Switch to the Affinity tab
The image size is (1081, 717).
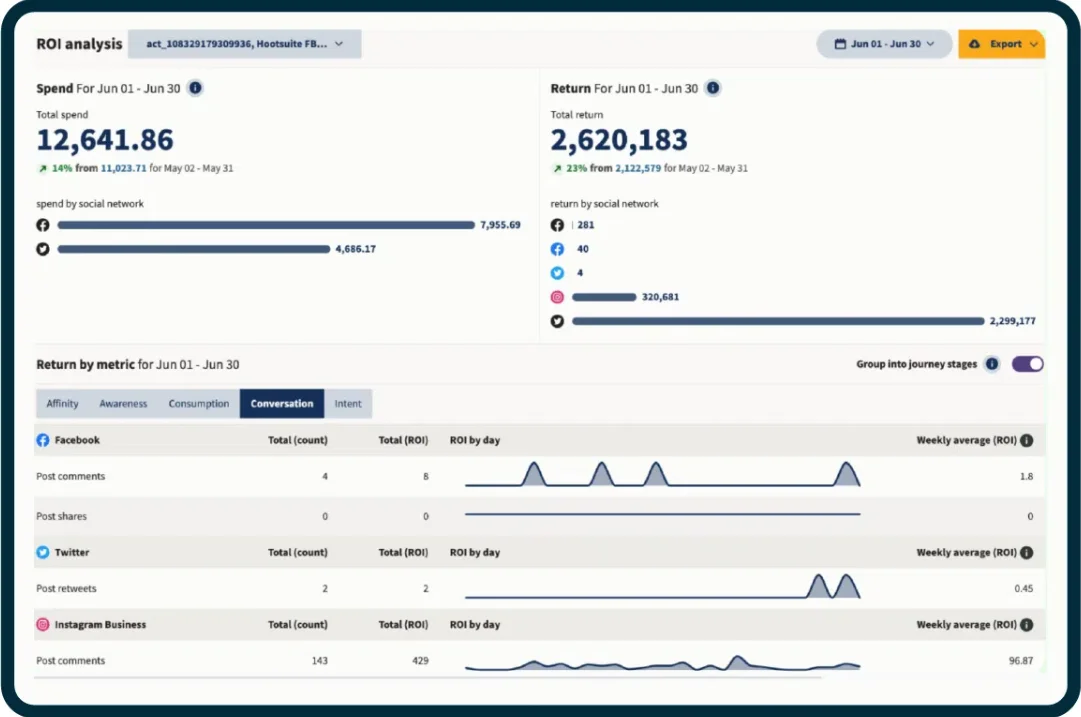coord(62,404)
